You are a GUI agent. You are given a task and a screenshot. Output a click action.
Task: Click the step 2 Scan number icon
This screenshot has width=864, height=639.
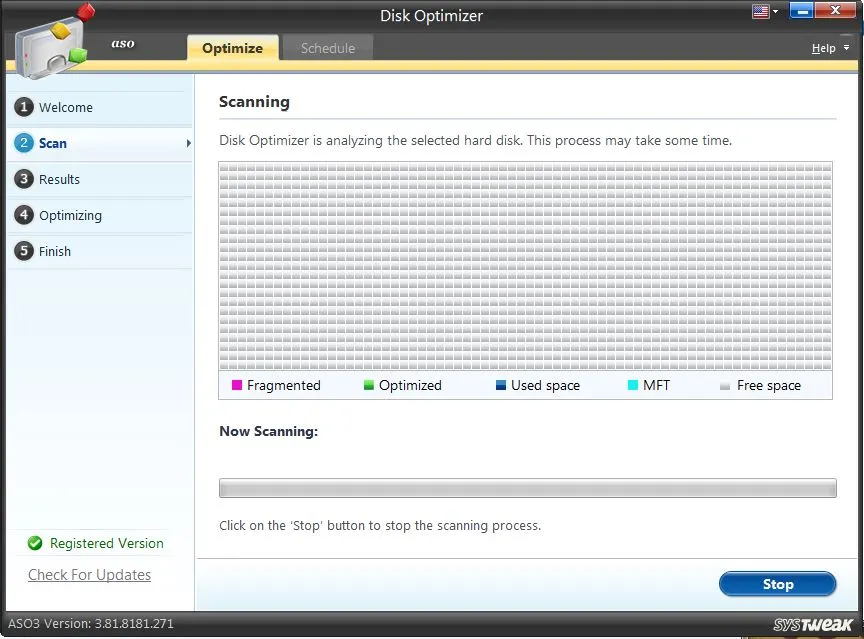(x=24, y=143)
